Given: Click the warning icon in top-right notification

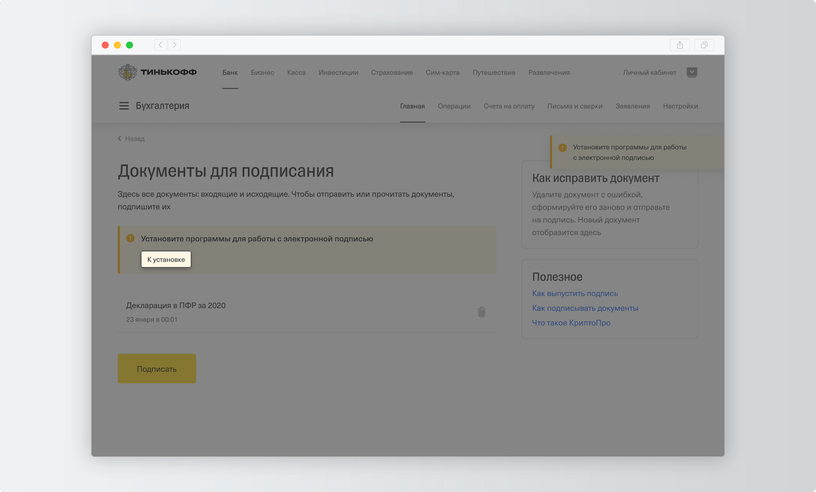Looking at the screenshot, I should tap(563, 147).
